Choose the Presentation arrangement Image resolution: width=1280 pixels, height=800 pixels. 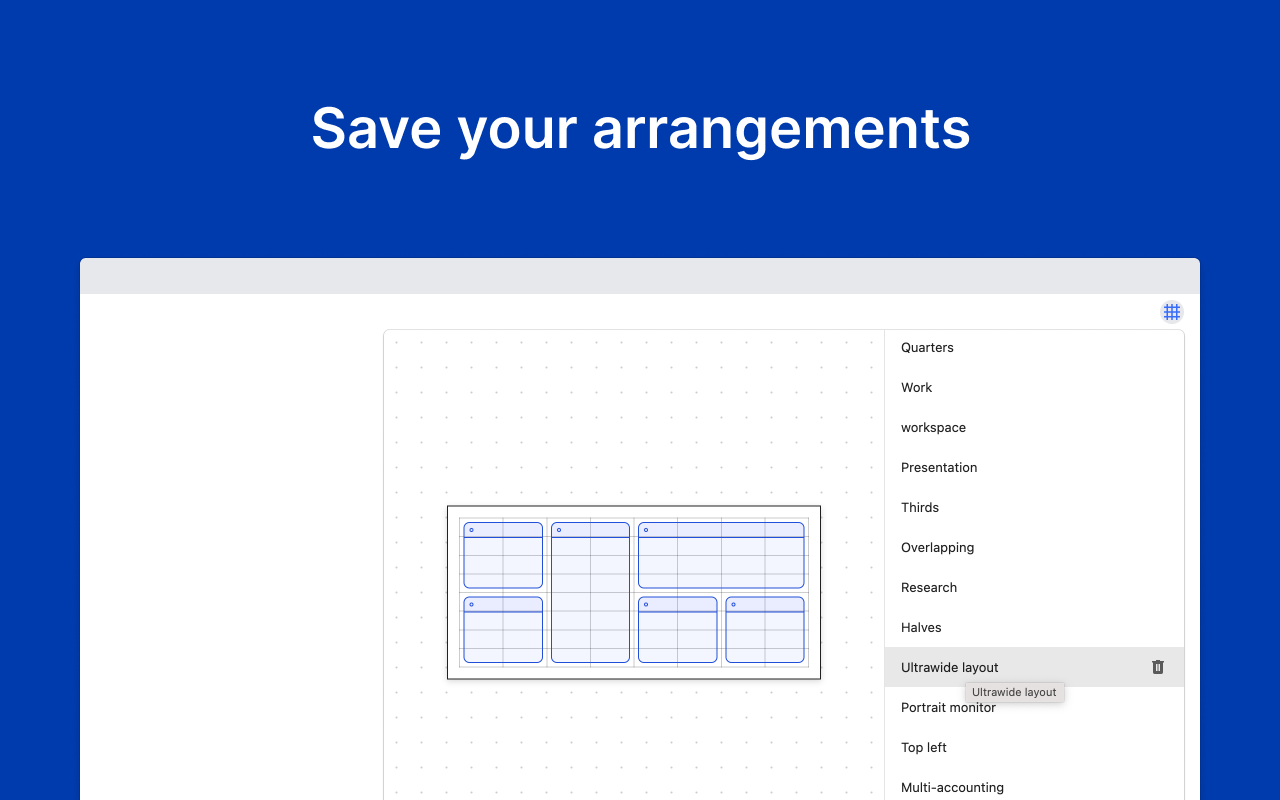1034,467
